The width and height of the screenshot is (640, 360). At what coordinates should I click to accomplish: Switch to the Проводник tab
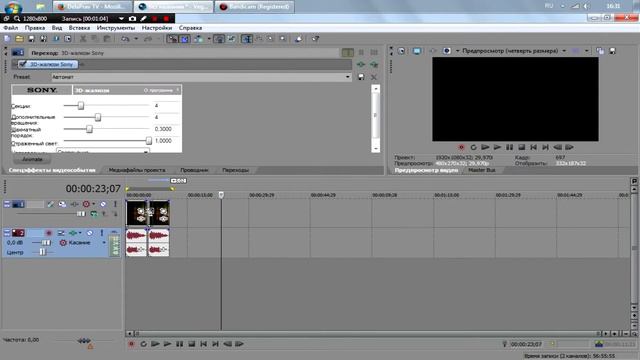tap(194, 170)
